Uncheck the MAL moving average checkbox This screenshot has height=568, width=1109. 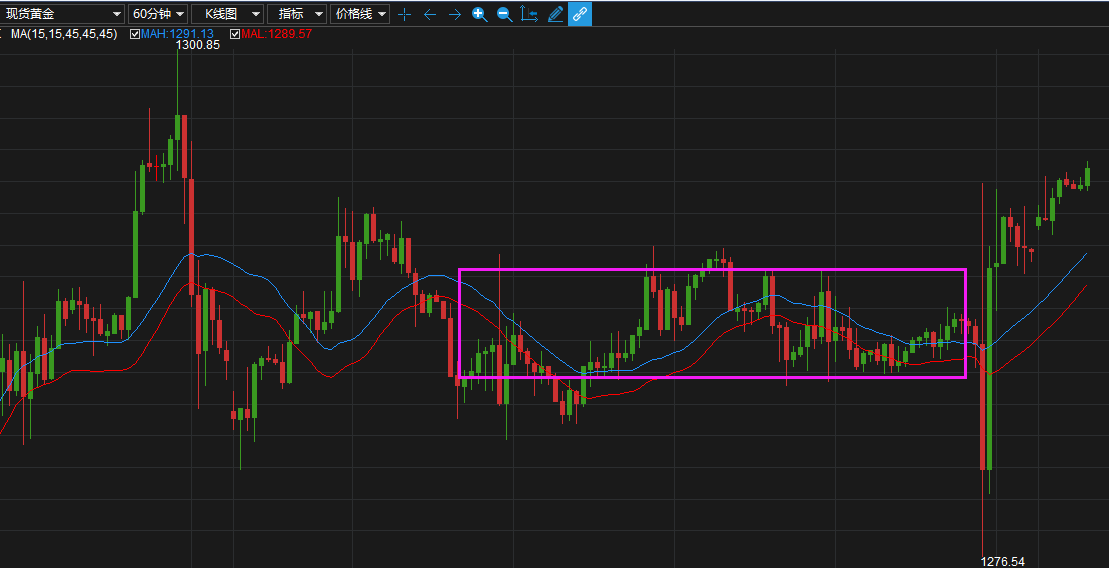235,34
